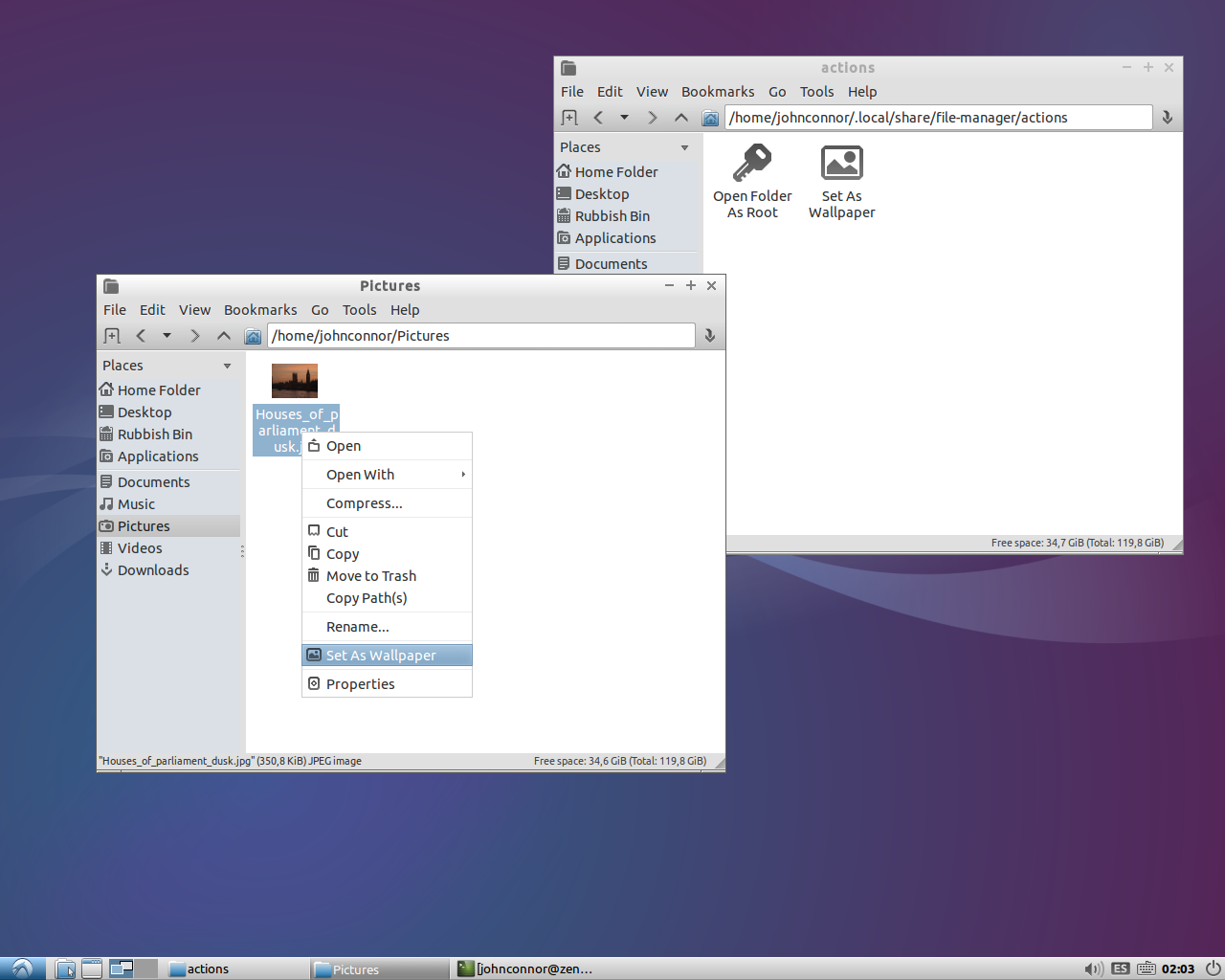Viewport: 1225px width, 980px height.
Task: Expand the Places dropdown in Pictures sidebar
Action: [x=227, y=366]
